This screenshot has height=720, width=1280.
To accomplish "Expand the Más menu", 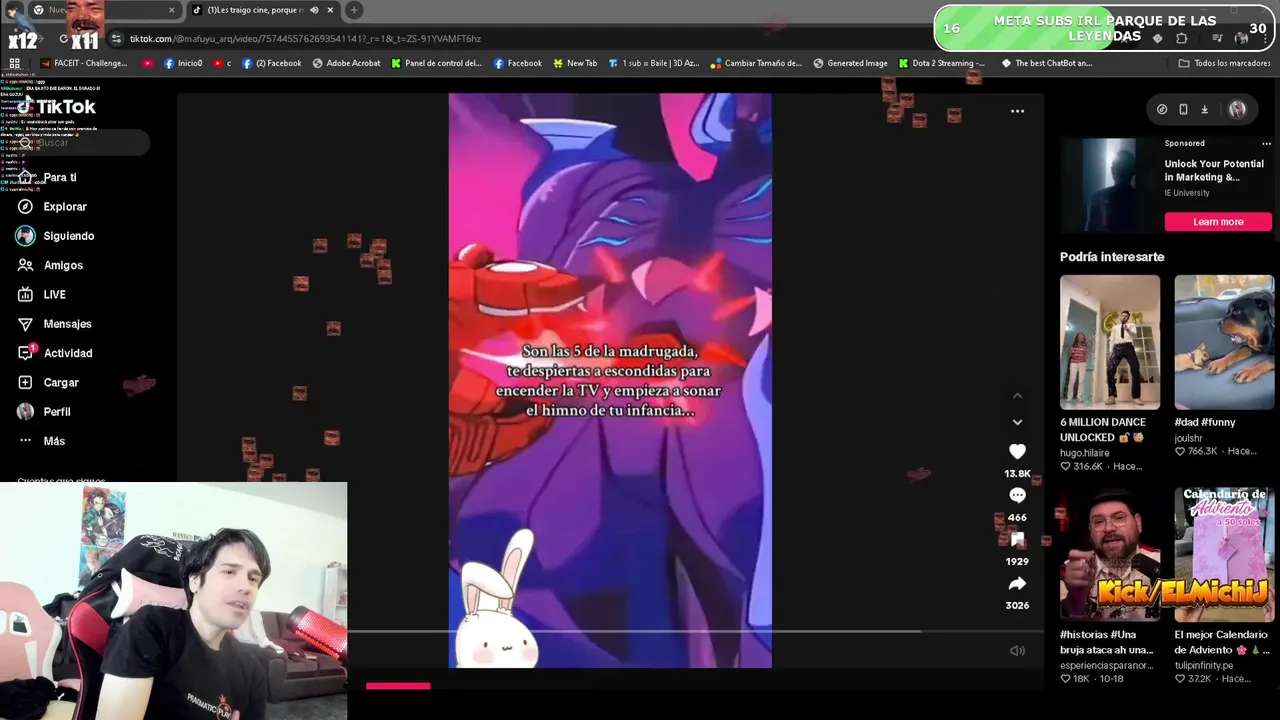I will [x=41, y=441].
